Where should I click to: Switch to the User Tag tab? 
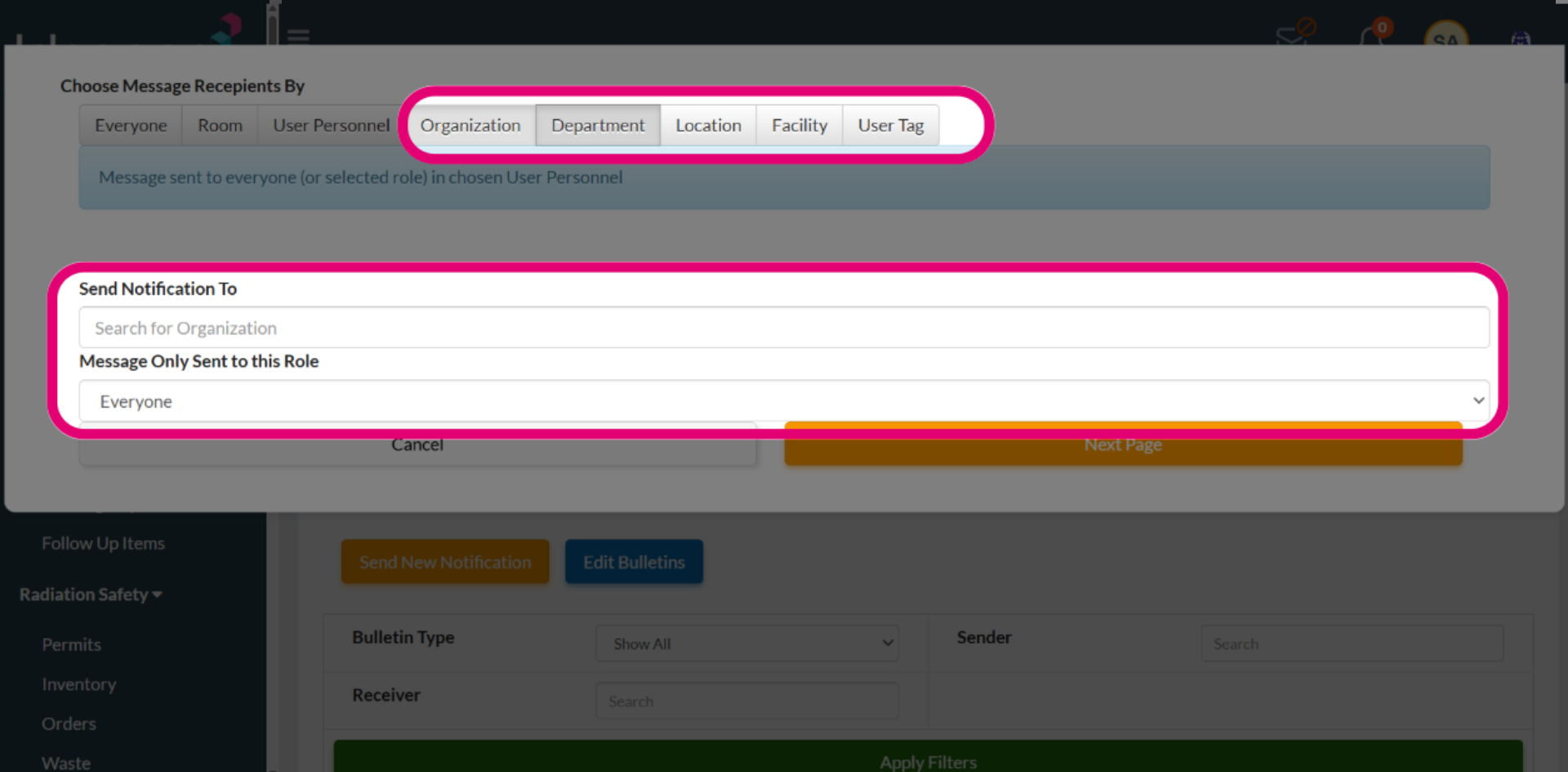[891, 125]
